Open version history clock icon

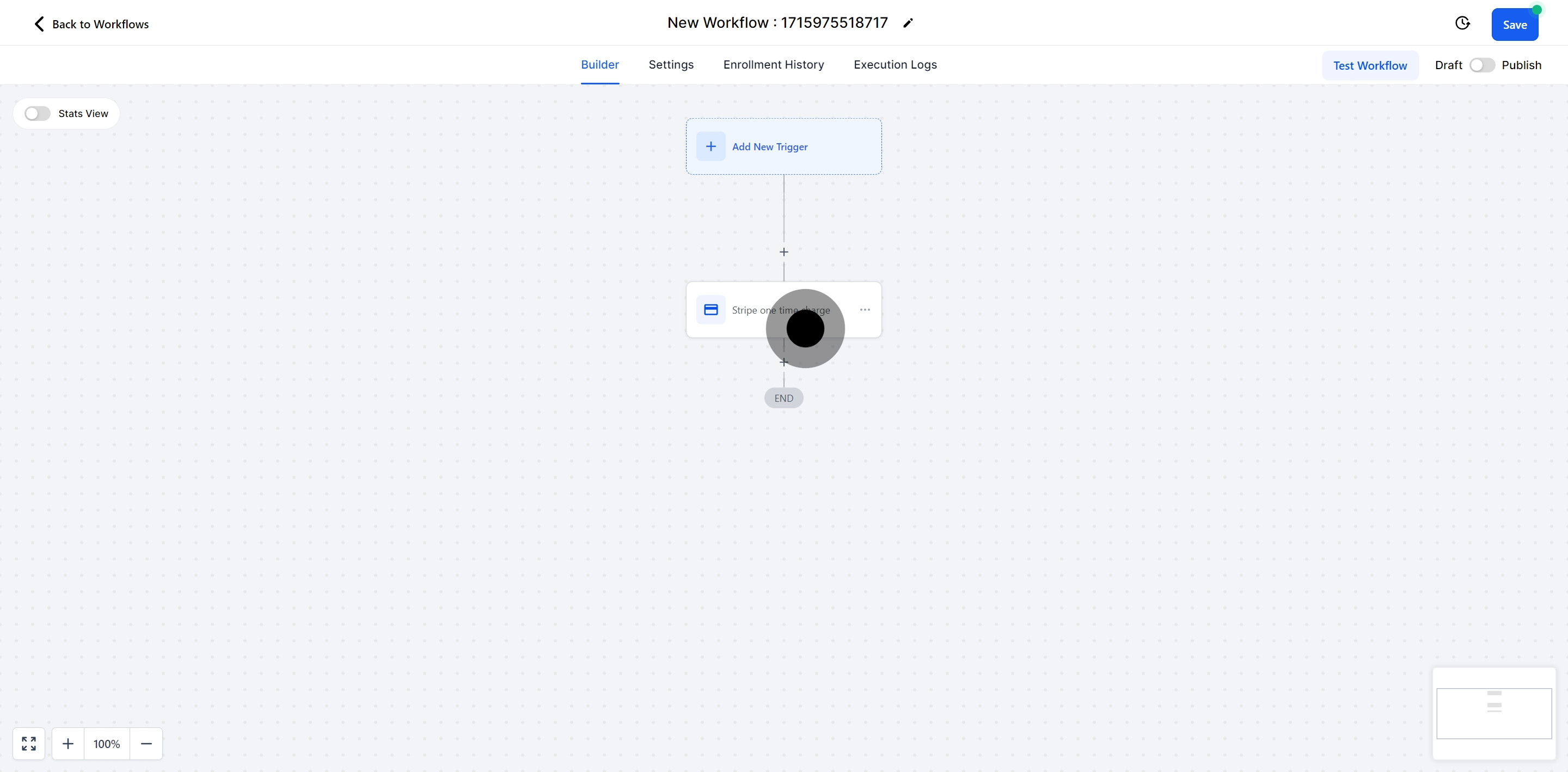1462,24
